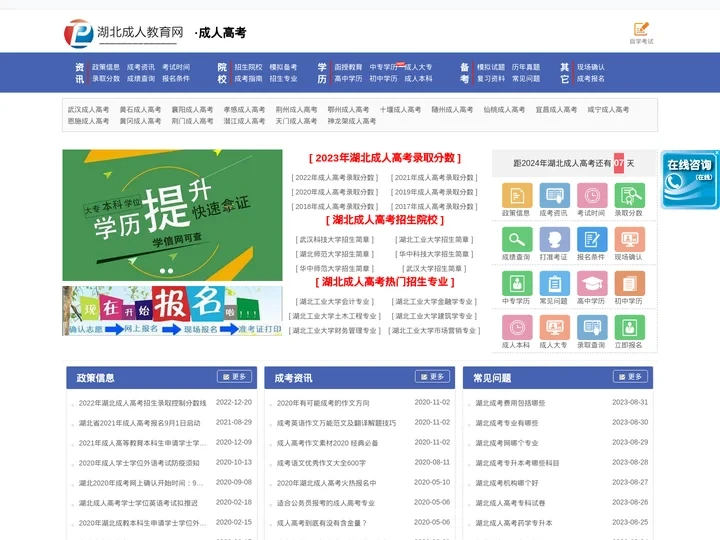Select the 成绩查询 magnifier icon
Screen dimensions: 720x540
pyautogui.click(x=516, y=240)
